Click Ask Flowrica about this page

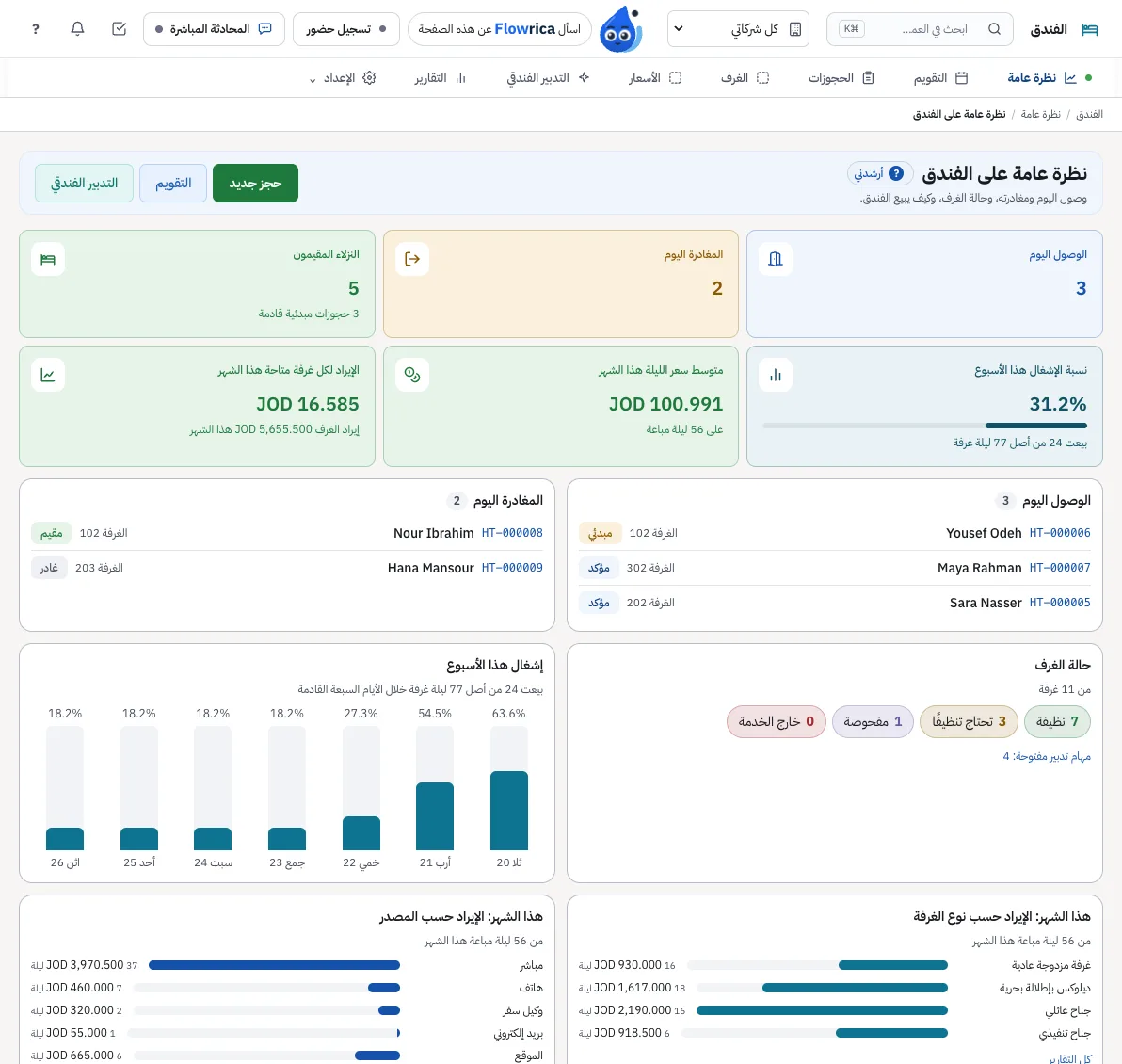500,29
